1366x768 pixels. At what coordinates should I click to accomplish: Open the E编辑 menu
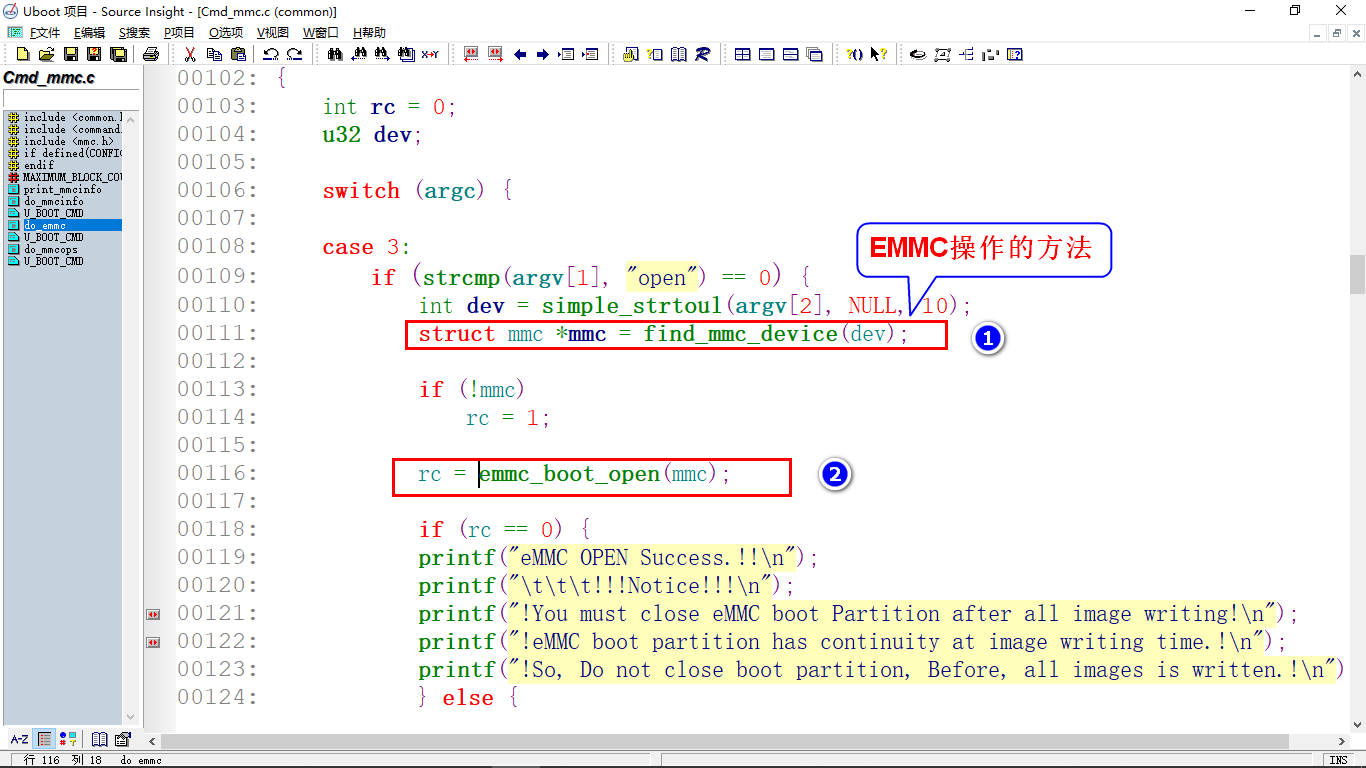[x=89, y=33]
